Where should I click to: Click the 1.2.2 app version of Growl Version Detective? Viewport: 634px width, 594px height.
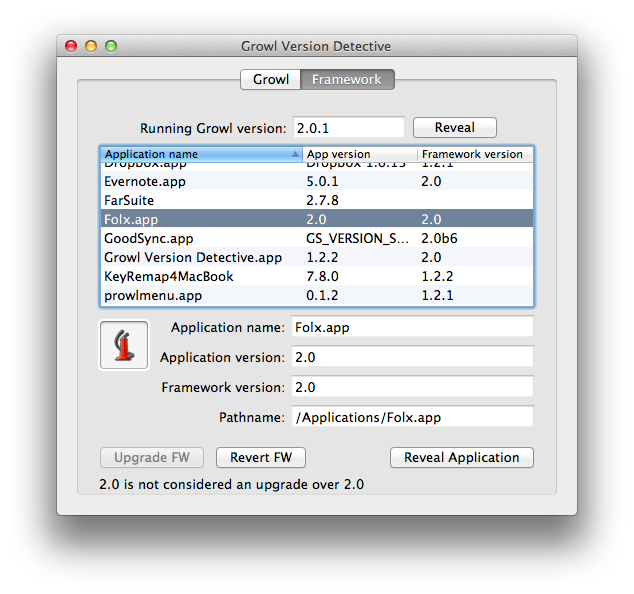tap(322, 257)
